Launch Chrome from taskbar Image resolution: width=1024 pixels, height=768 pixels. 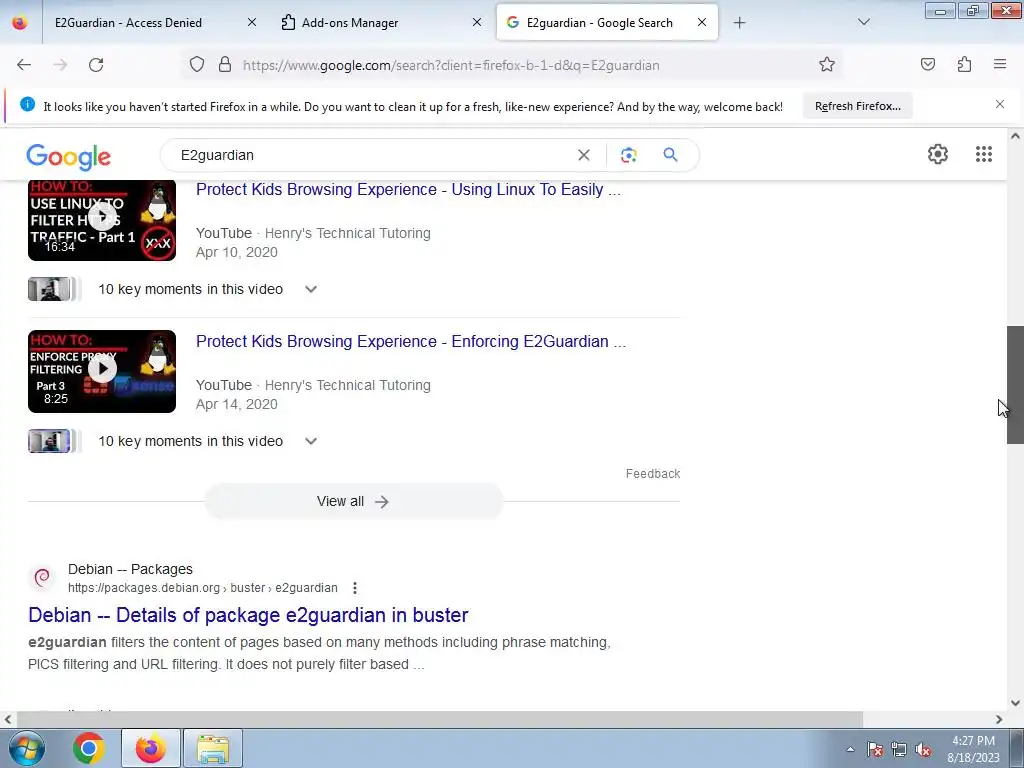(x=89, y=748)
